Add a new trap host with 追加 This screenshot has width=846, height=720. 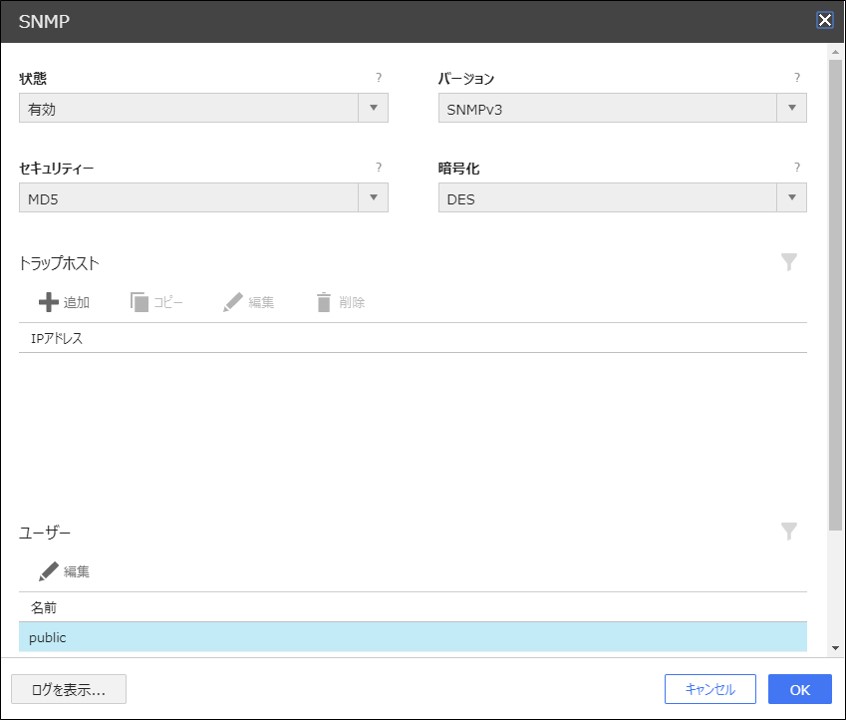point(64,302)
